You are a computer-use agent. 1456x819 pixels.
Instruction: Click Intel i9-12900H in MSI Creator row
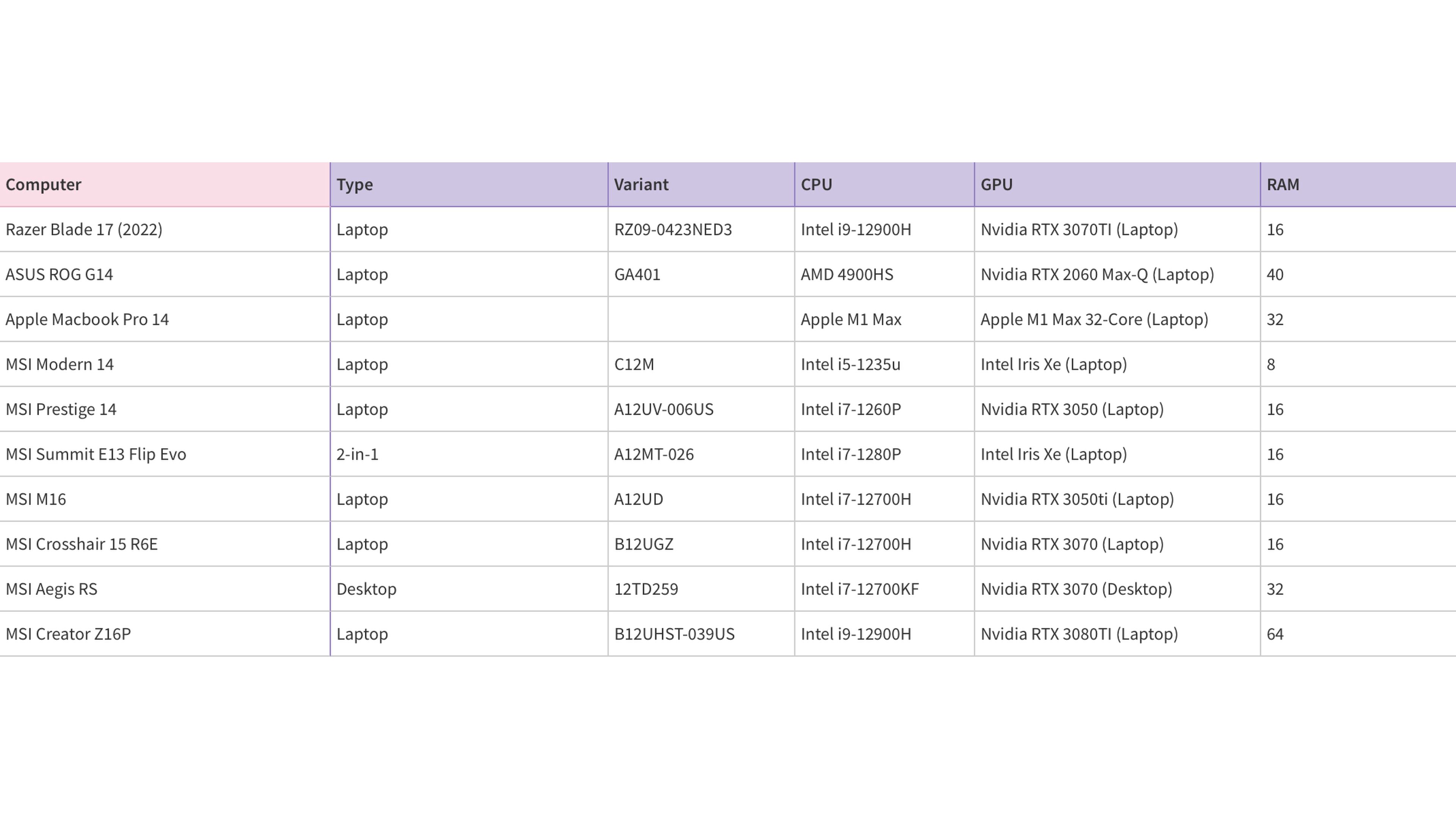click(x=885, y=634)
